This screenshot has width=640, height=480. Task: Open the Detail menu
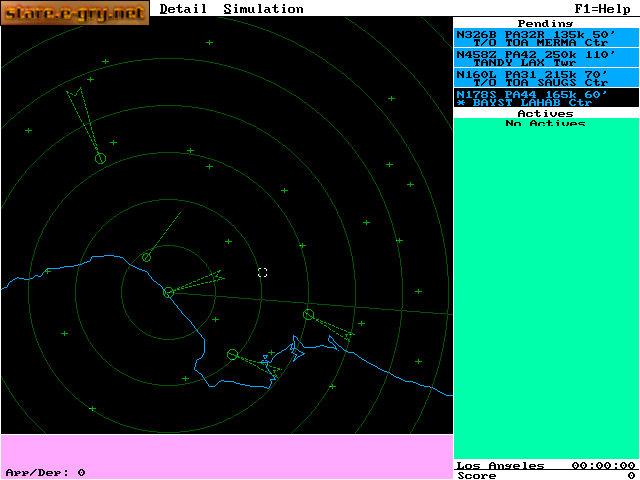click(x=183, y=9)
